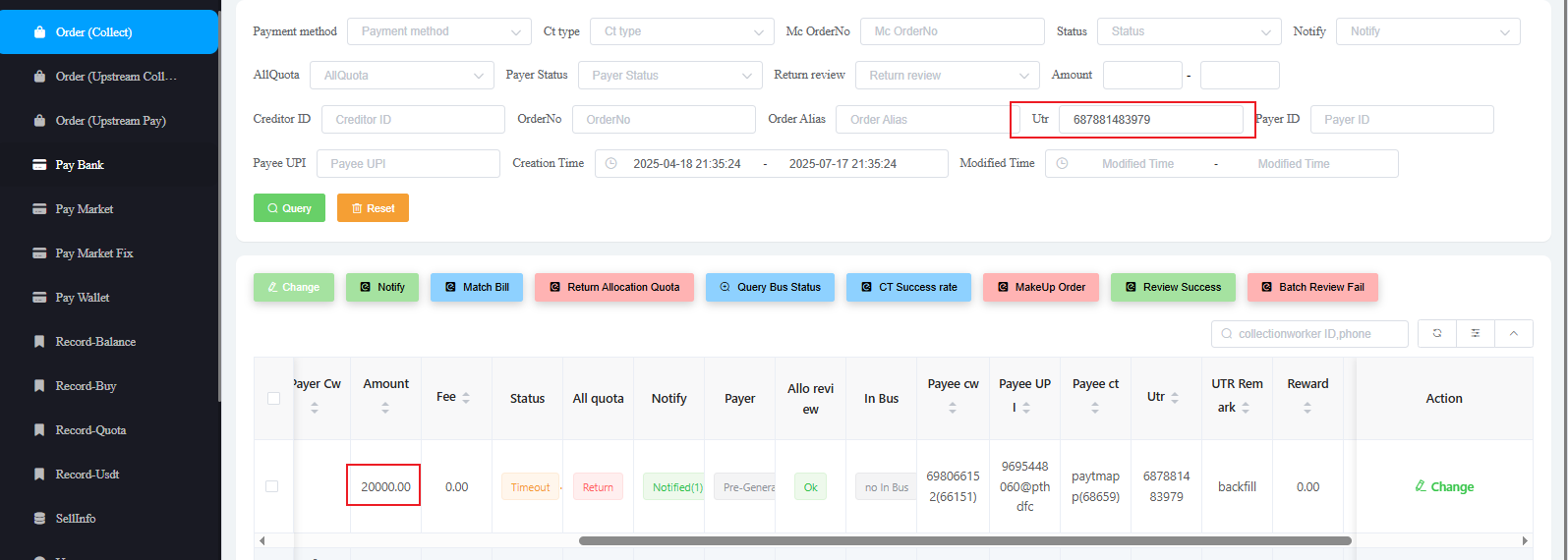Open the Payment method dropdown
The width and height of the screenshot is (1568, 560).
tap(438, 31)
